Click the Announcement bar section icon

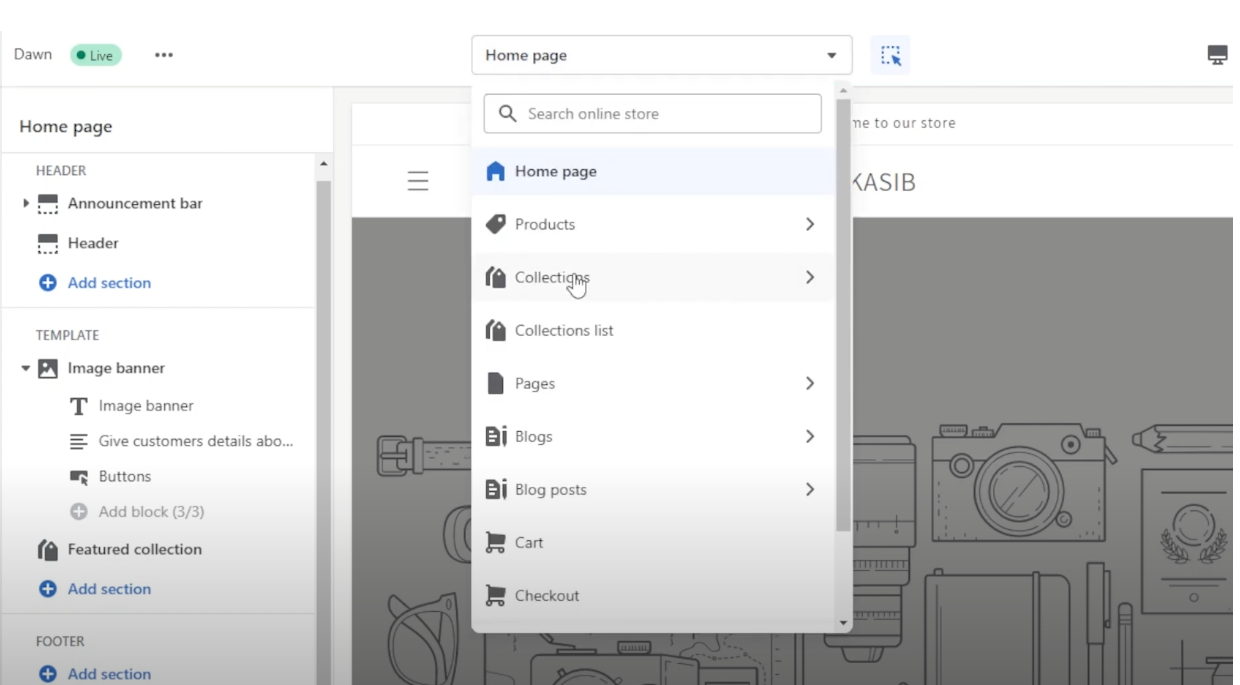[x=48, y=204]
